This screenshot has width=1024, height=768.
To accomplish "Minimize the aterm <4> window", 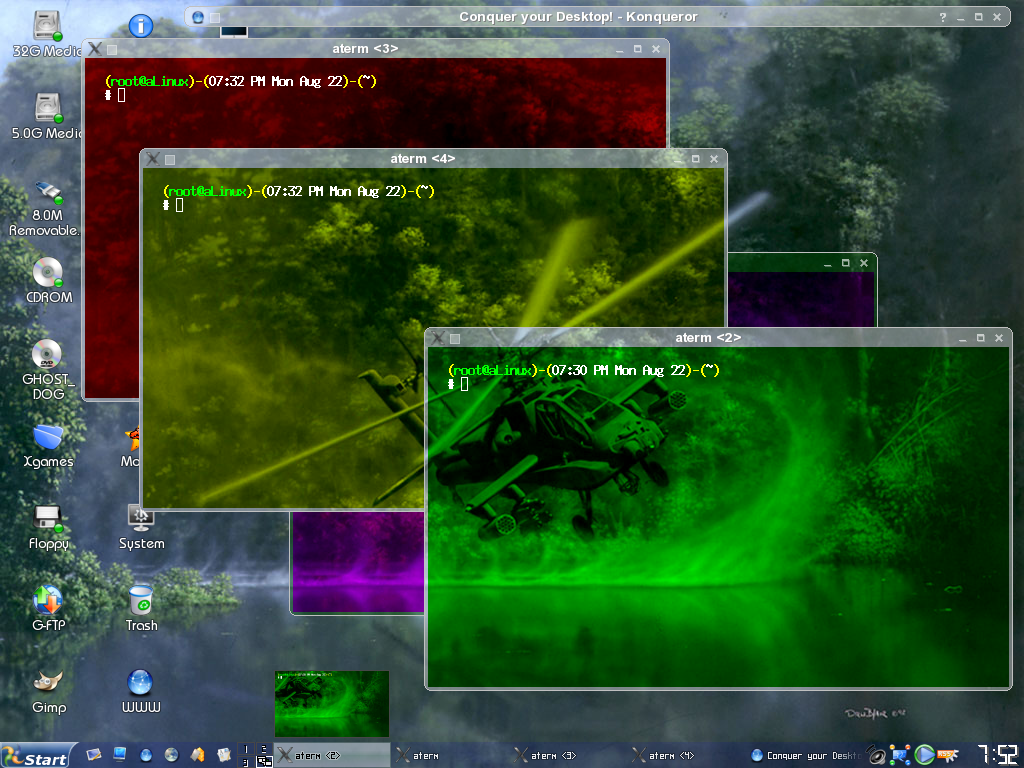I will pyautogui.click(x=677, y=159).
